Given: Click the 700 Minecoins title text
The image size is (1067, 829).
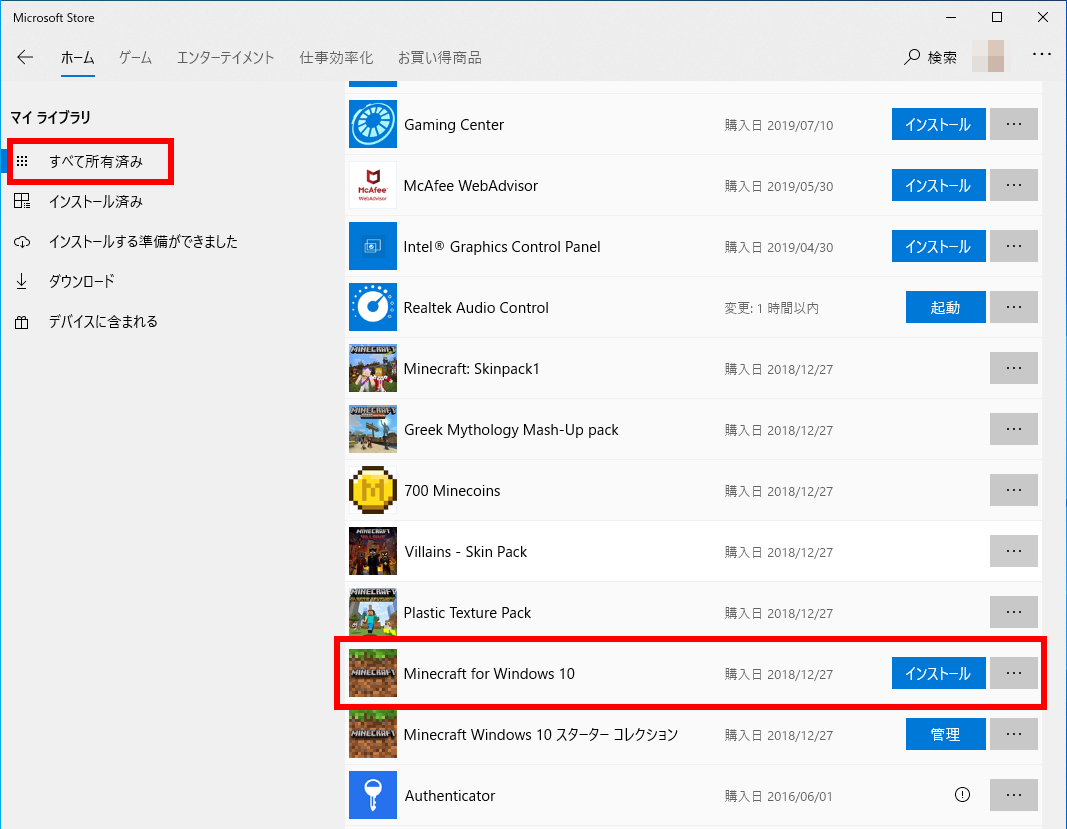Looking at the screenshot, I should (x=452, y=491).
